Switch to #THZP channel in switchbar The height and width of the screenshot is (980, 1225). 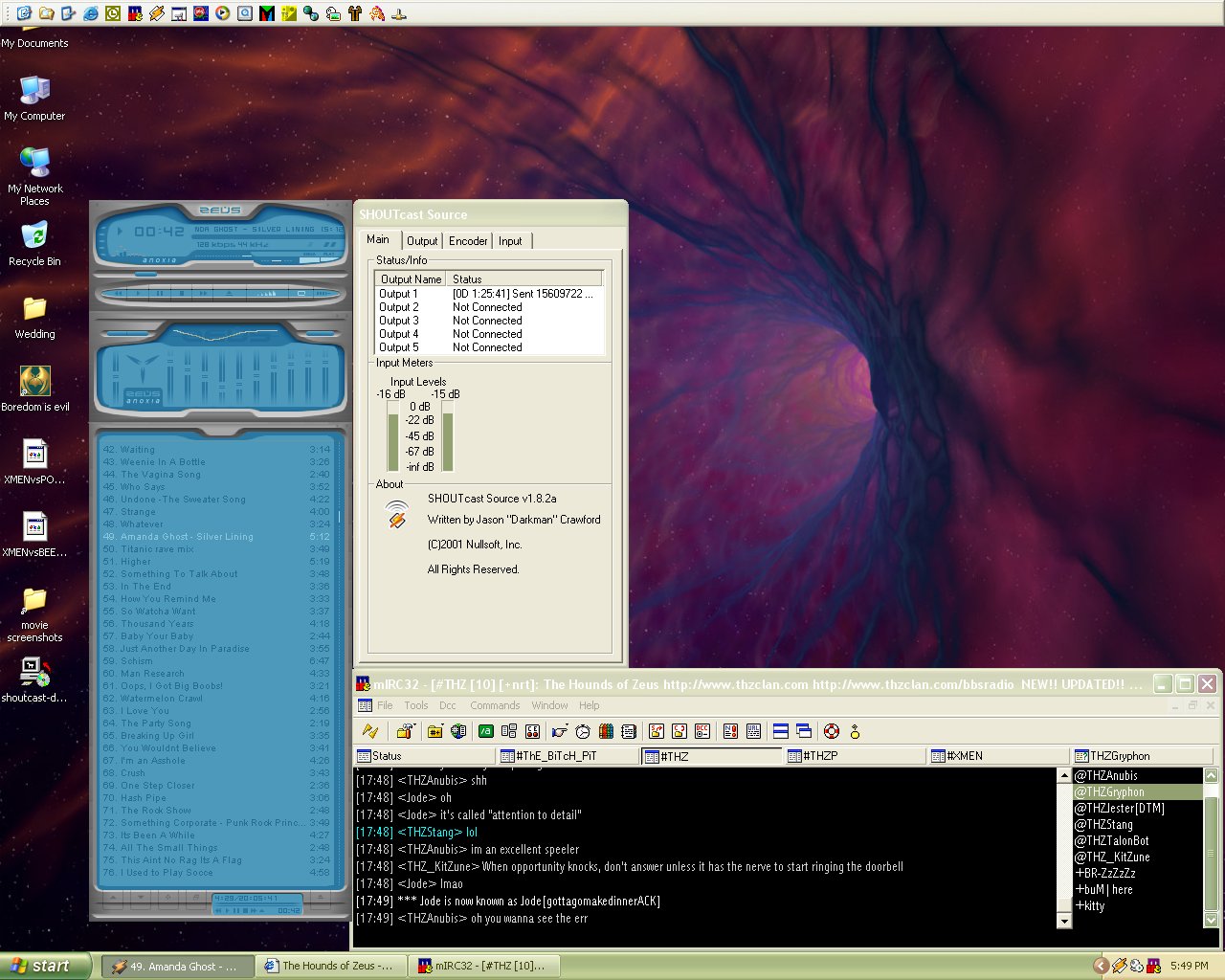coord(855,756)
